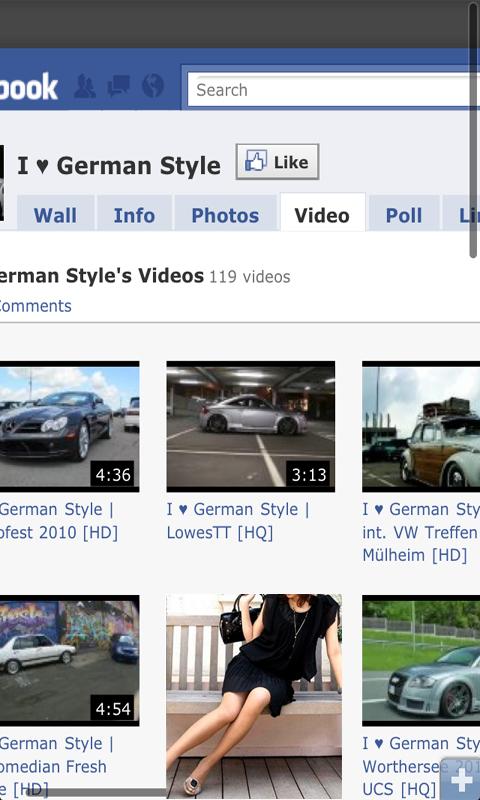Open the LowesTT [HQ] video title link
Image resolution: width=480 pixels, height=800 pixels.
(x=238, y=521)
